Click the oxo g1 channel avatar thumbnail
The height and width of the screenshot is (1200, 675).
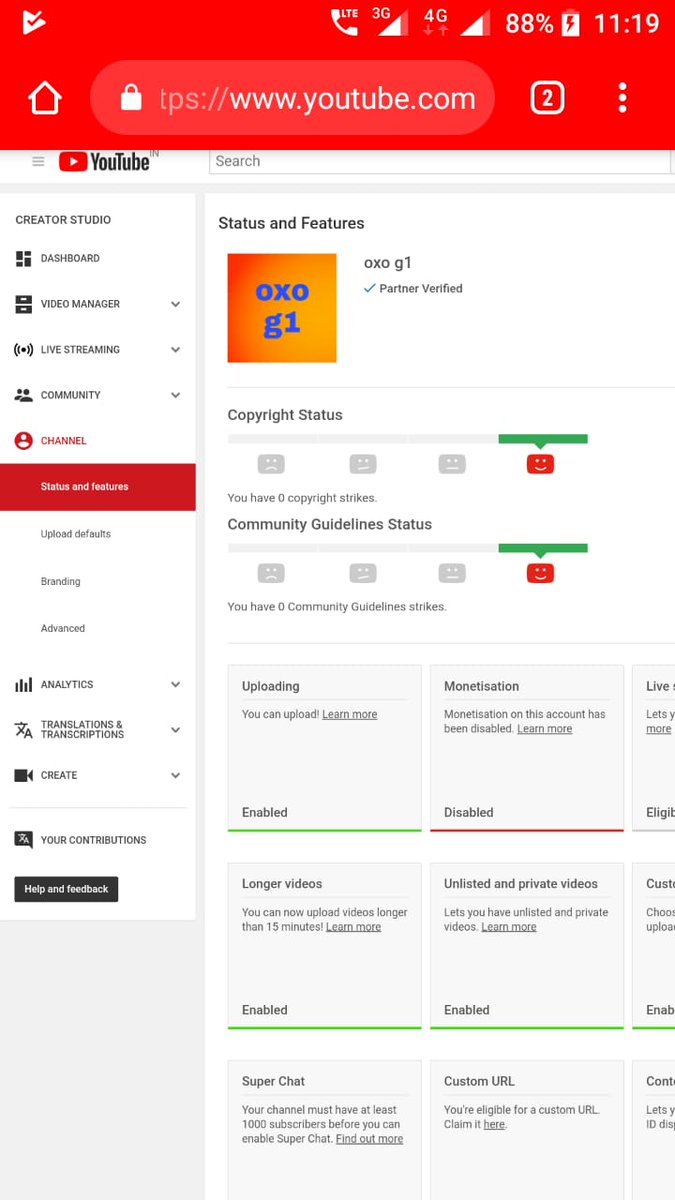(x=282, y=308)
